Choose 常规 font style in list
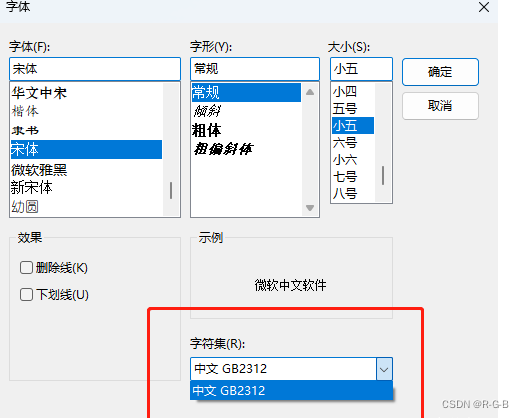524x418 pixels. (246, 92)
